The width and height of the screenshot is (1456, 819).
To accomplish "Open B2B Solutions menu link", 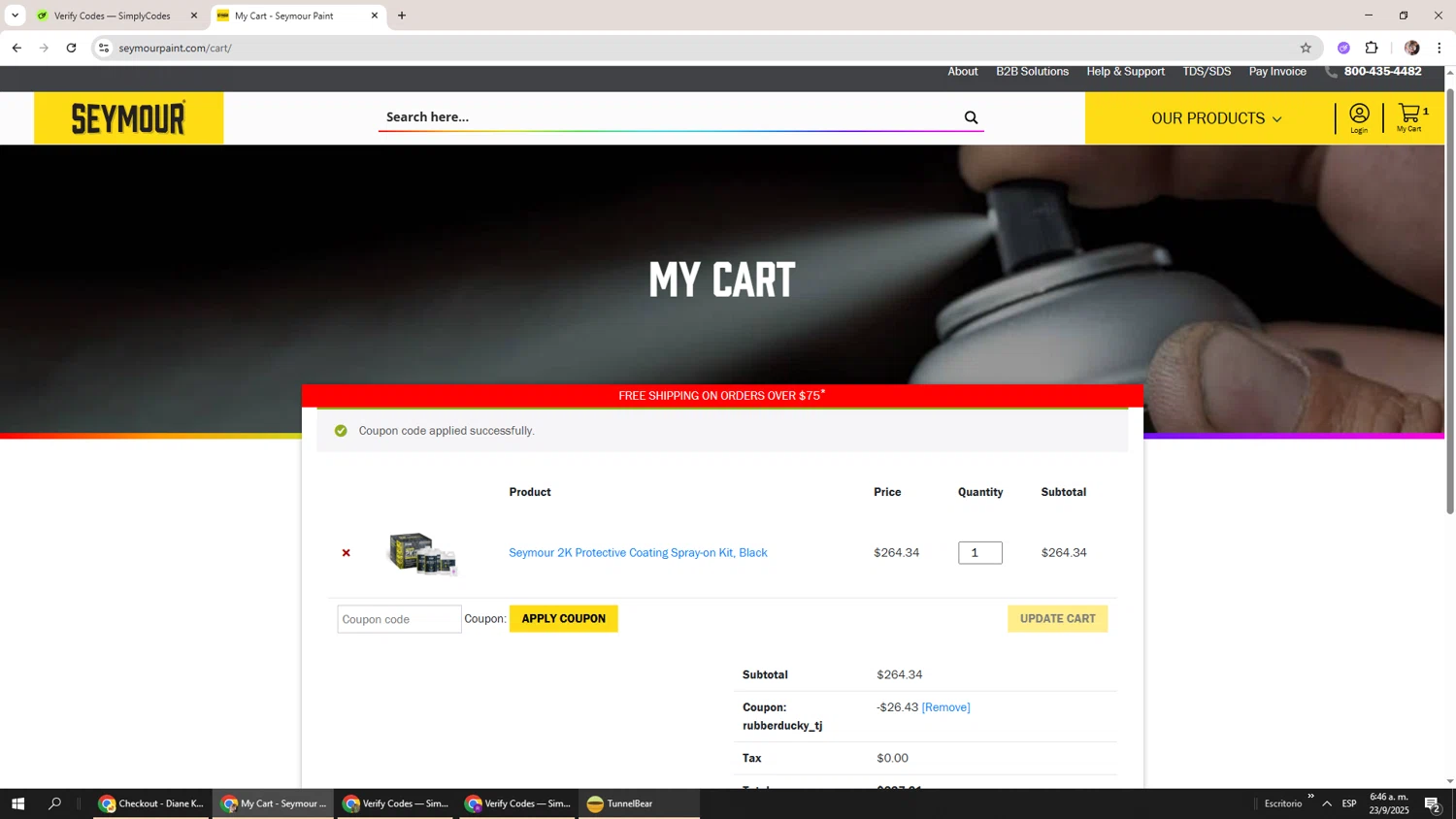I will click(1032, 72).
